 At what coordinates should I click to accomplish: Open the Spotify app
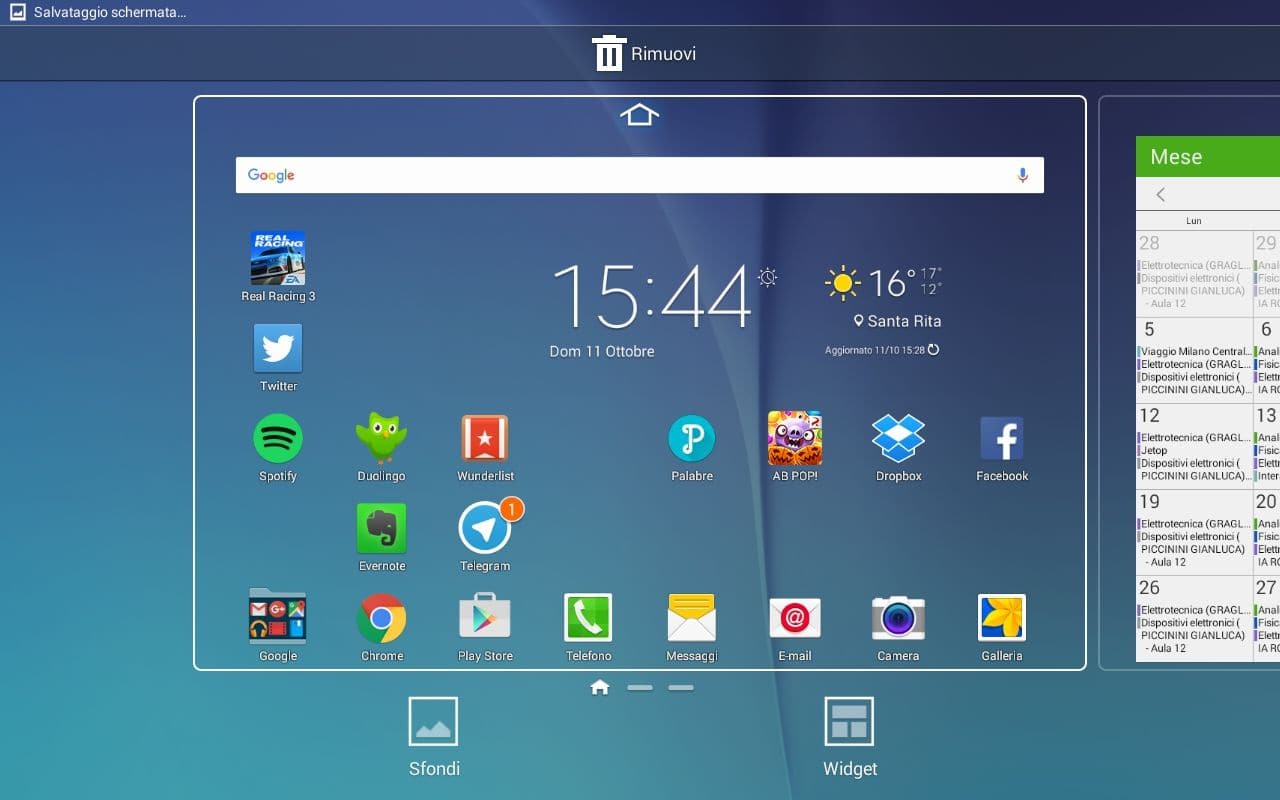click(278, 438)
